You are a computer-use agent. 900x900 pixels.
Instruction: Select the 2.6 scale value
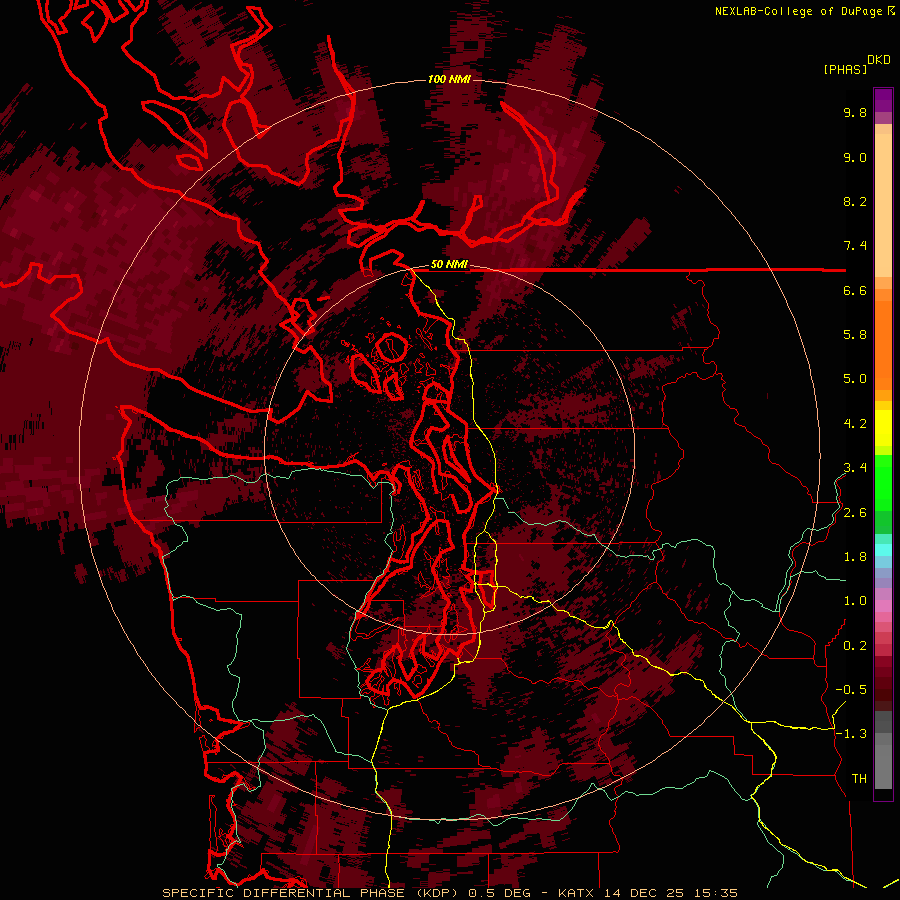tap(855, 513)
